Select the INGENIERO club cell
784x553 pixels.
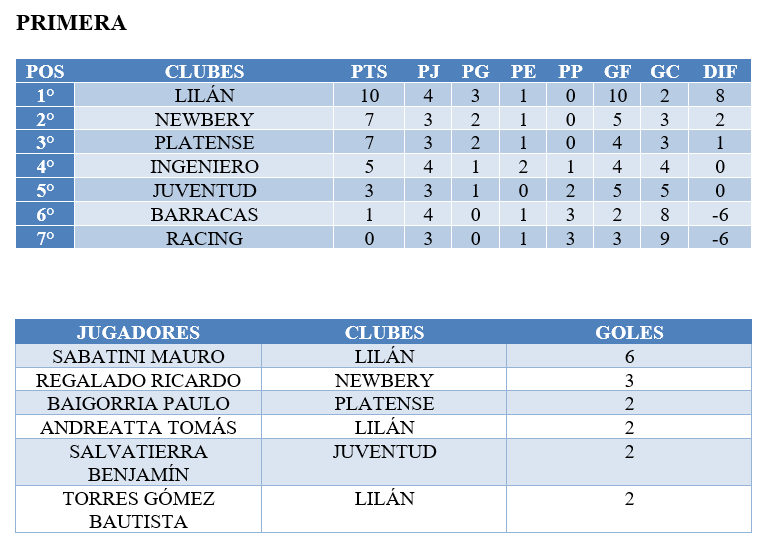click(204, 166)
